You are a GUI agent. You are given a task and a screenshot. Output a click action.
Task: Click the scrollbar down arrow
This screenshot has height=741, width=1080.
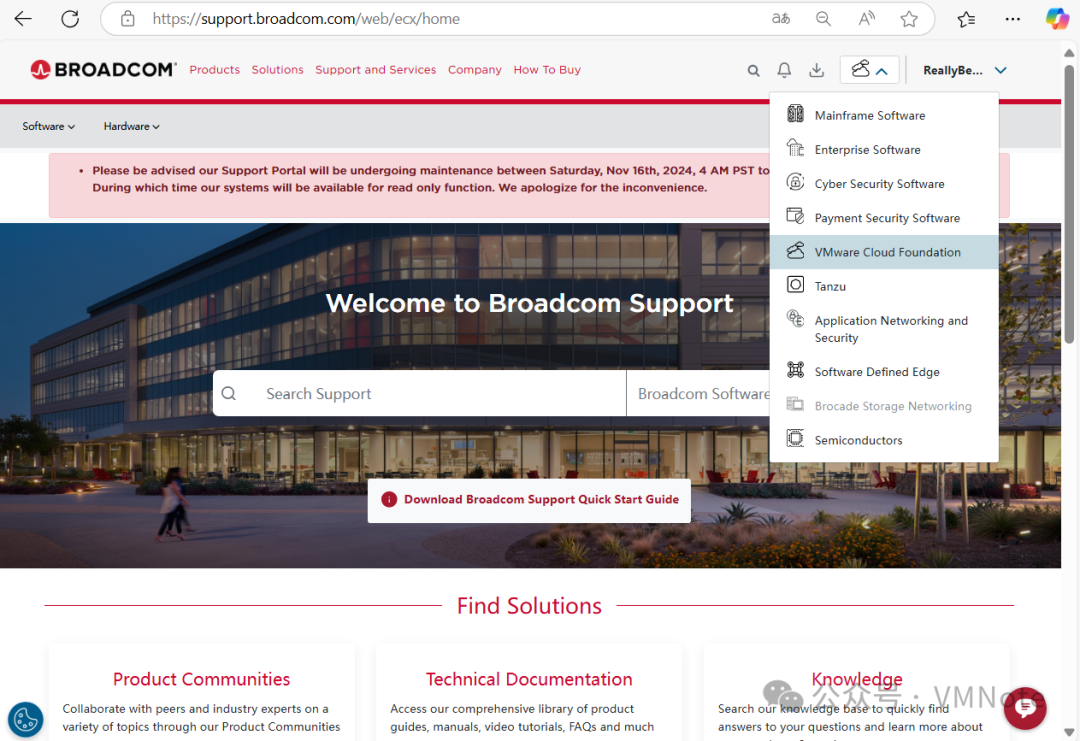coord(1069,731)
